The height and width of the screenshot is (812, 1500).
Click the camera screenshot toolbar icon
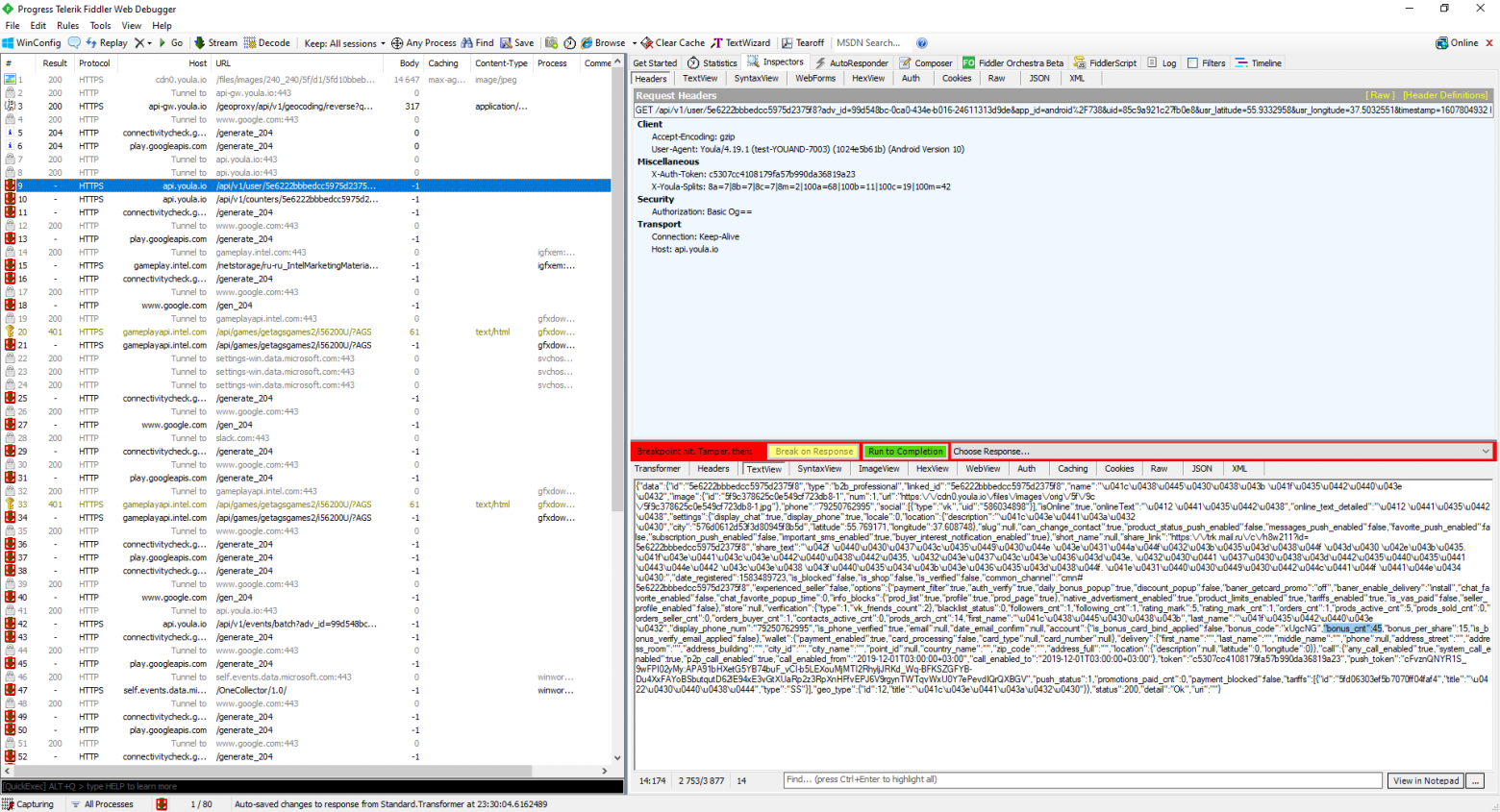pos(551,43)
